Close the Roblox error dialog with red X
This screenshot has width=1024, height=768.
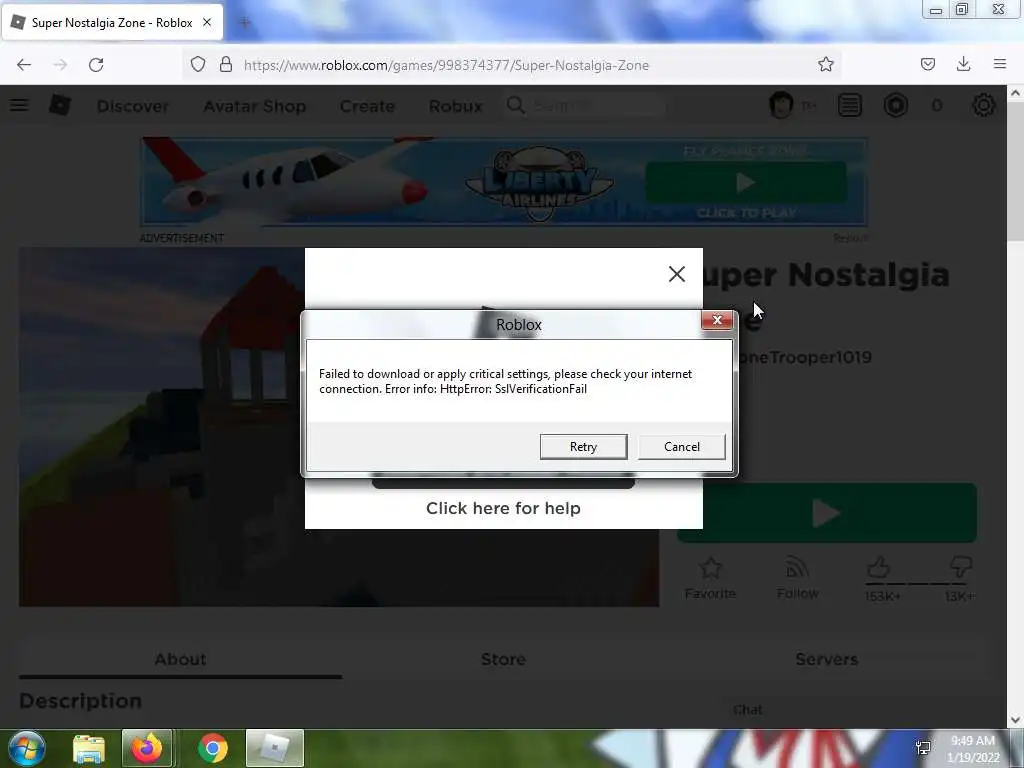(x=717, y=320)
